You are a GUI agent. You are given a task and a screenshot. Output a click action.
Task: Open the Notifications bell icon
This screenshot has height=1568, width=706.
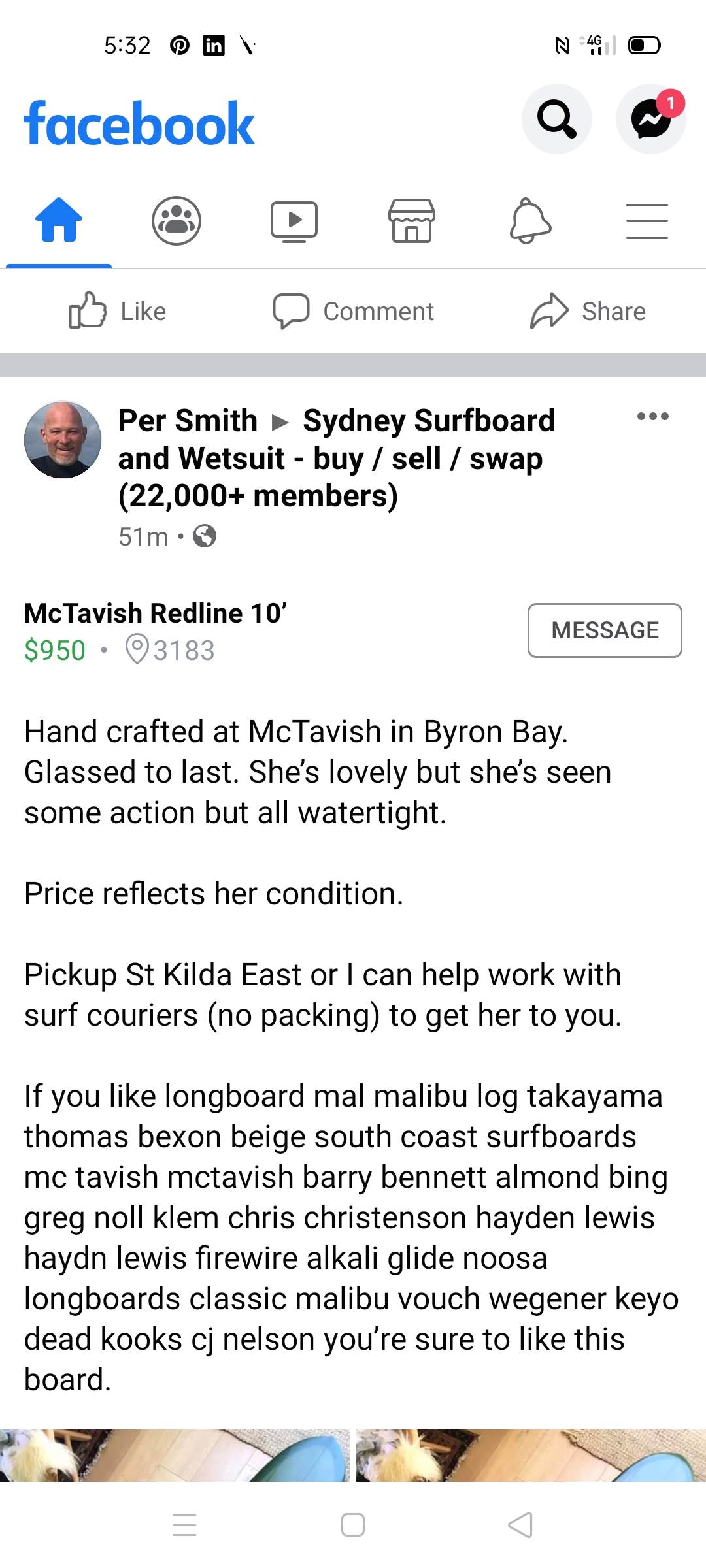[x=529, y=221]
